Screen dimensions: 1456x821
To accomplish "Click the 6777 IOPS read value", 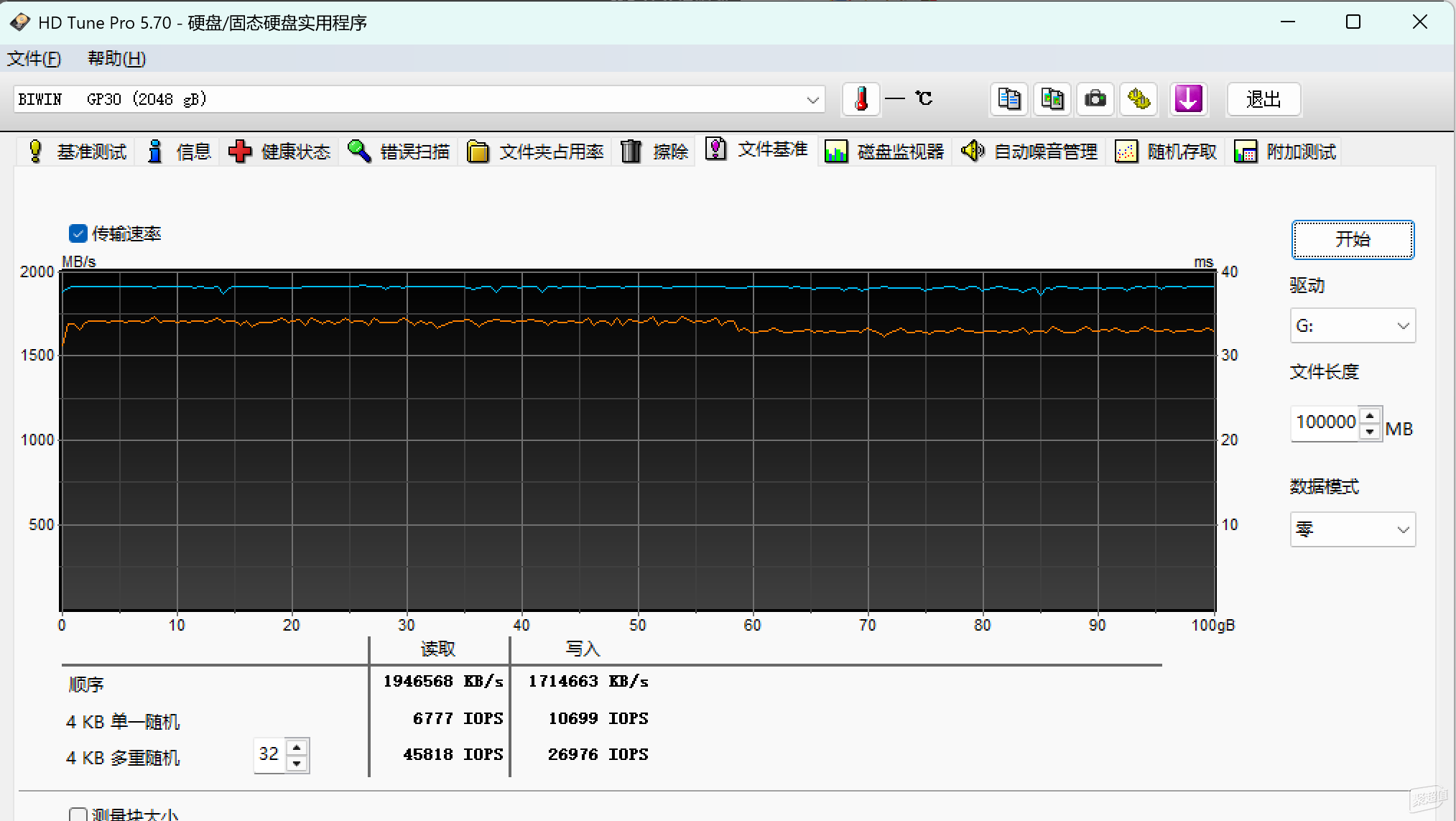I will [x=458, y=718].
